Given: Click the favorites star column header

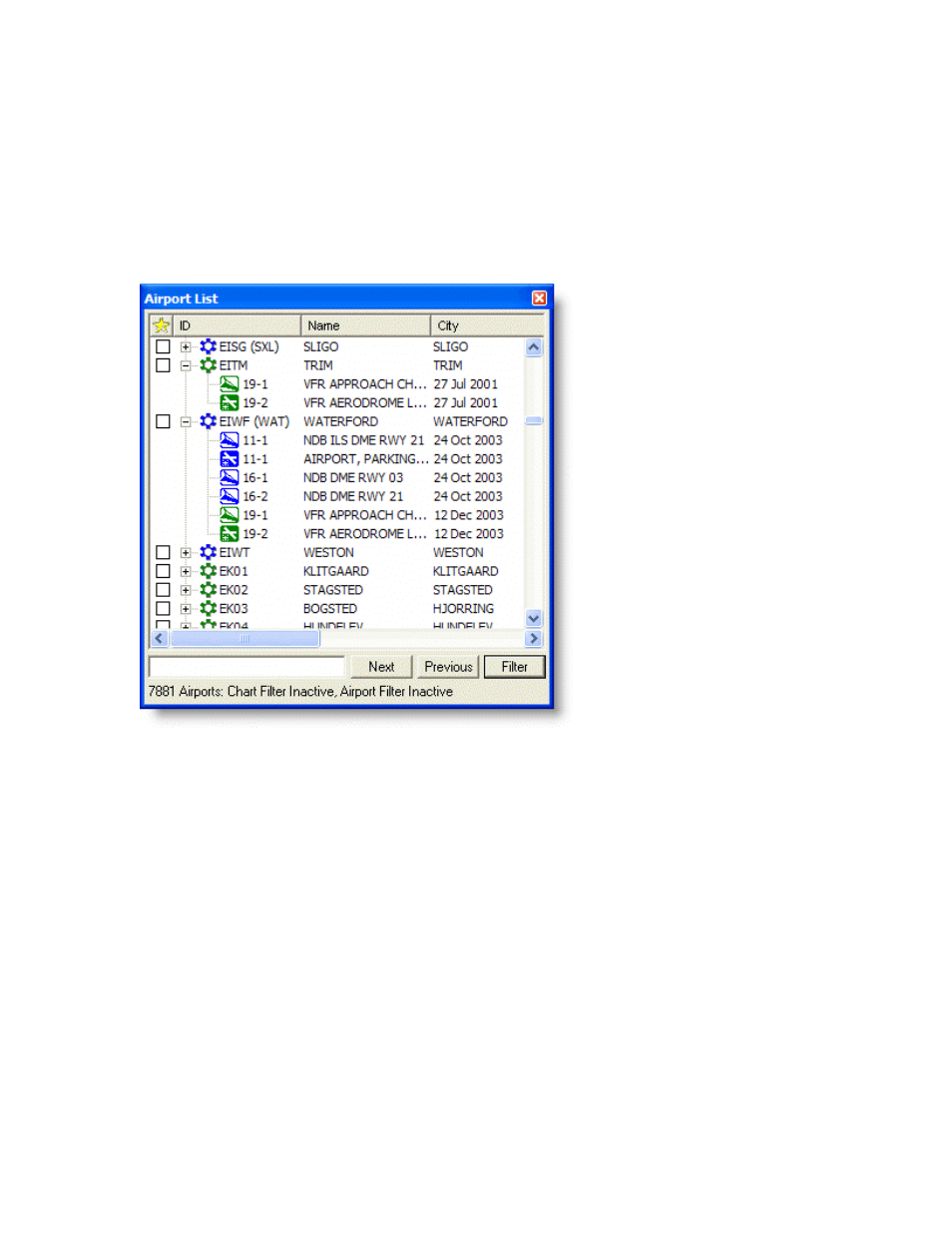Looking at the screenshot, I should click(x=162, y=325).
